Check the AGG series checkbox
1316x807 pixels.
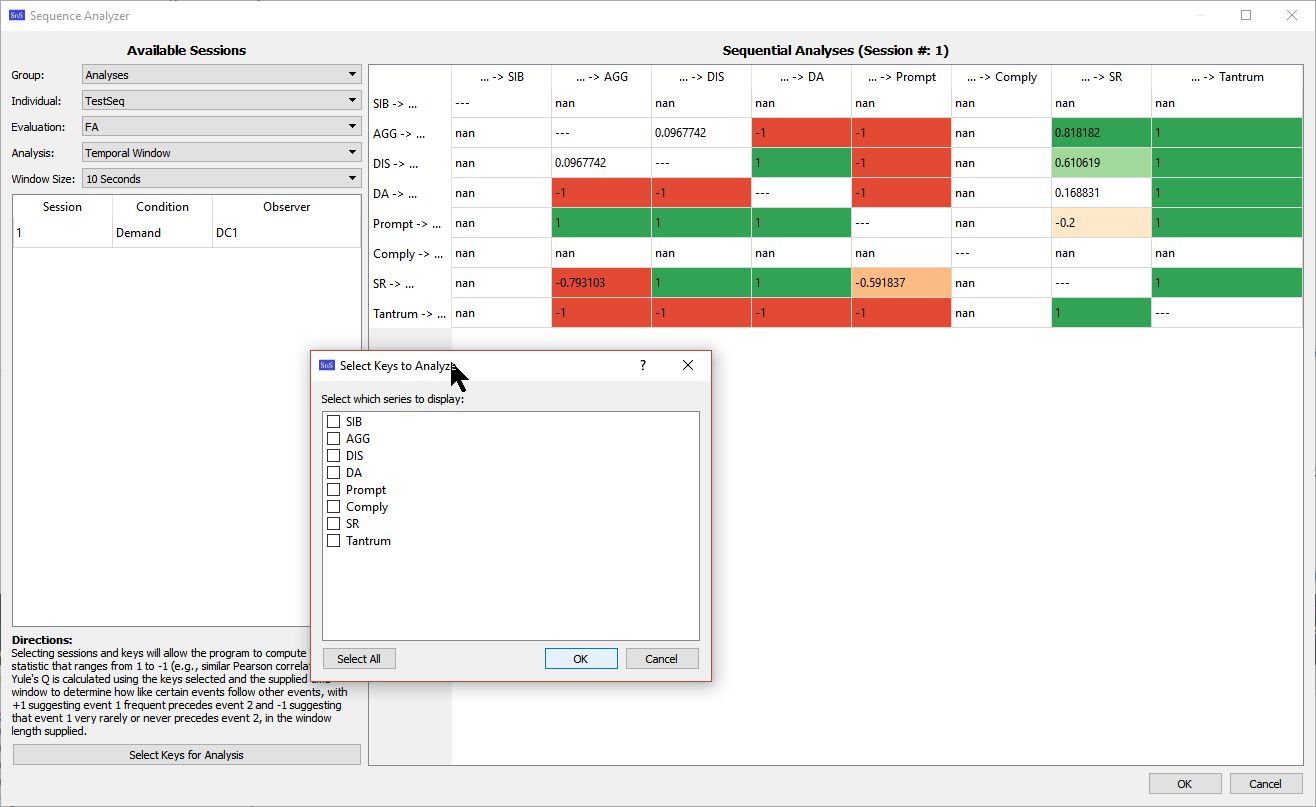(334, 439)
